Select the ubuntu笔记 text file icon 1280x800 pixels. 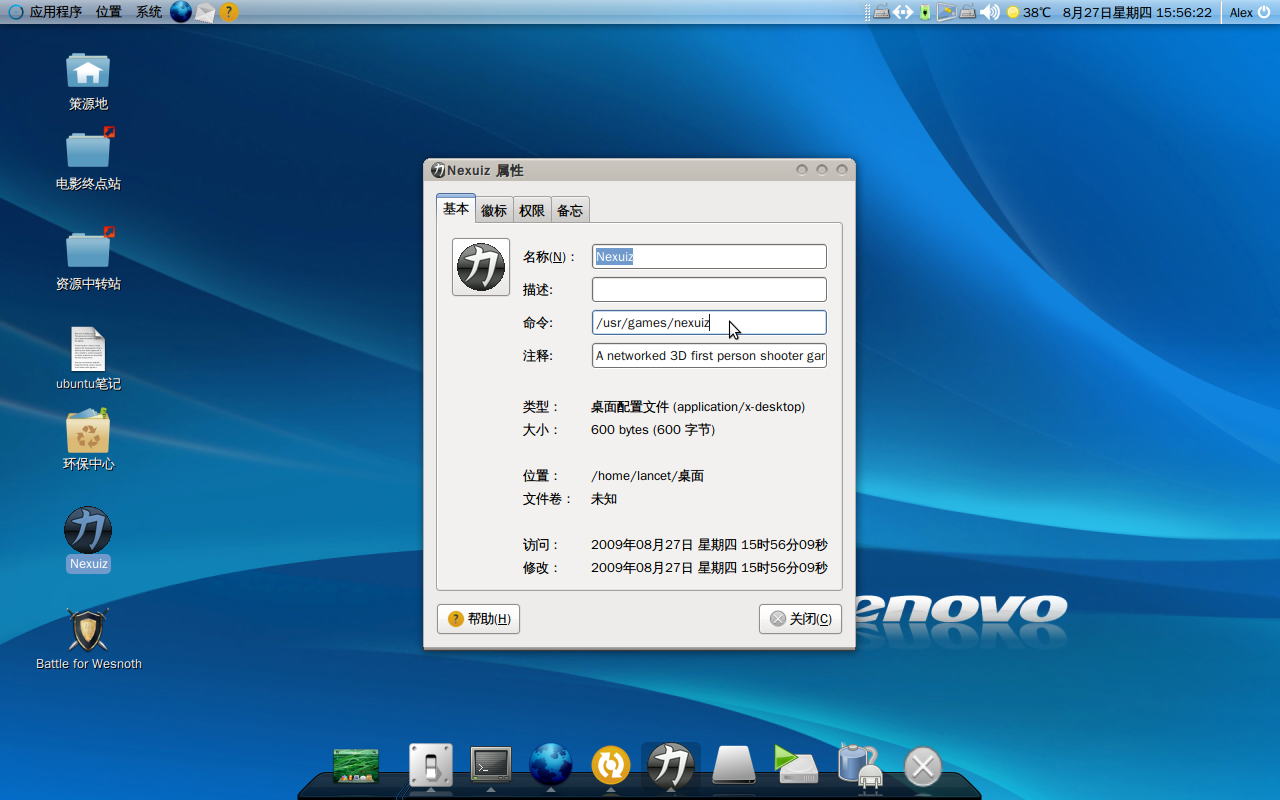[88, 350]
